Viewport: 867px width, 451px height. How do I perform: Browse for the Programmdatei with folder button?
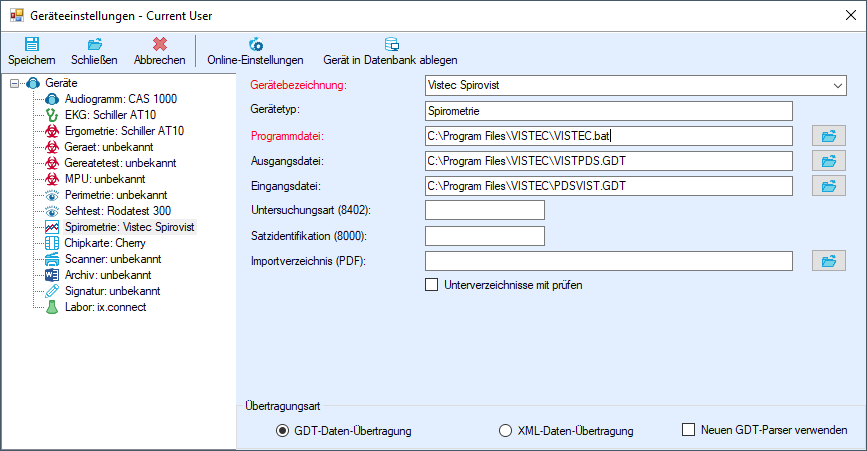(828, 136)
